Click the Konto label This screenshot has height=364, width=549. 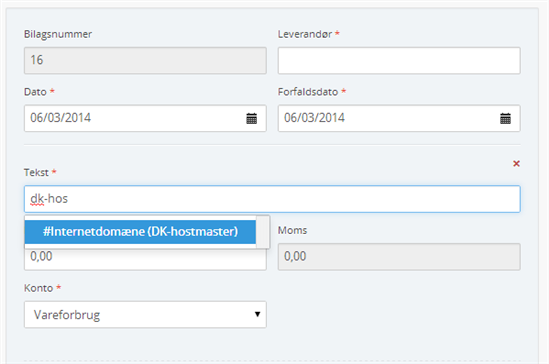pyautogui.click(x=39, y=288)
